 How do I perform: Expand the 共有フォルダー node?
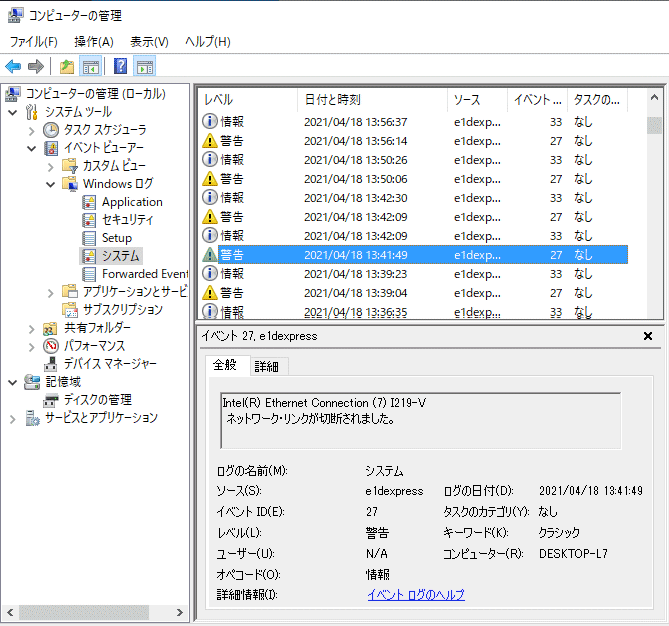(32, 328)
